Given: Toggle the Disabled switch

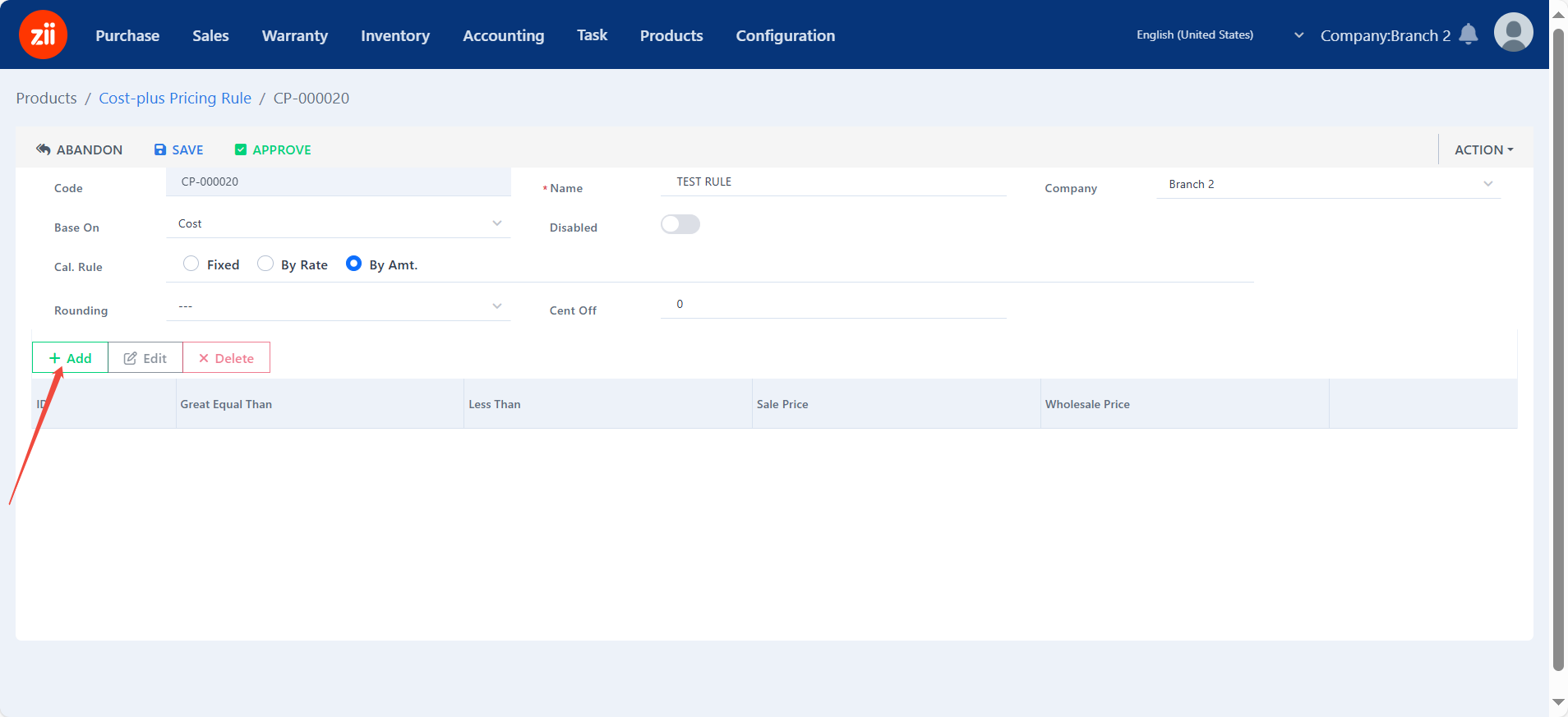Looking at the screenshot, I should [x=680, y=224].
